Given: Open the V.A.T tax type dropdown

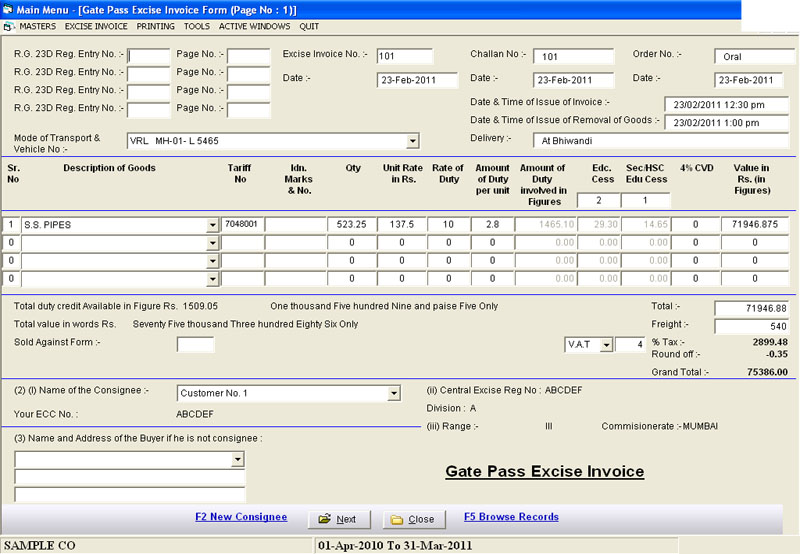Looking at the screenshot, I should (x=606, y=345).
